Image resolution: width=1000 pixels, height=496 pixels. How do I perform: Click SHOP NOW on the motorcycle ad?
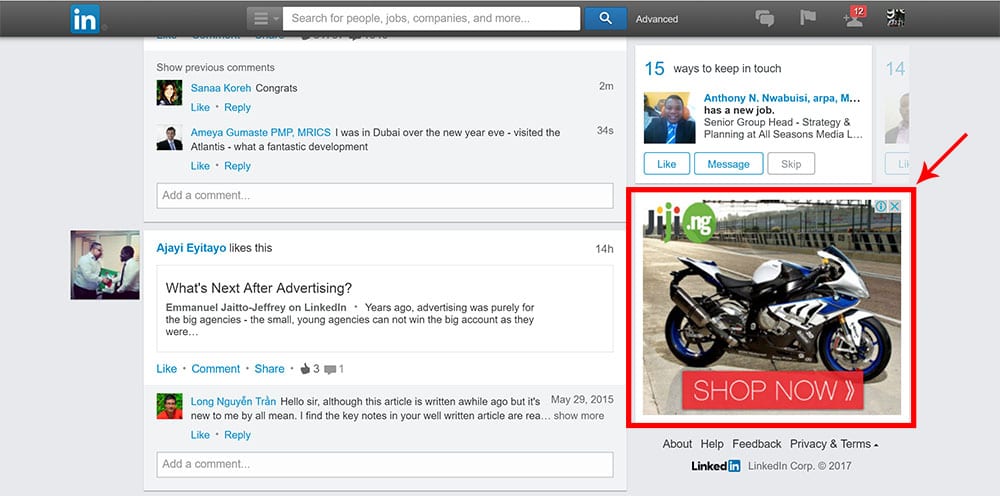[772, 390]
